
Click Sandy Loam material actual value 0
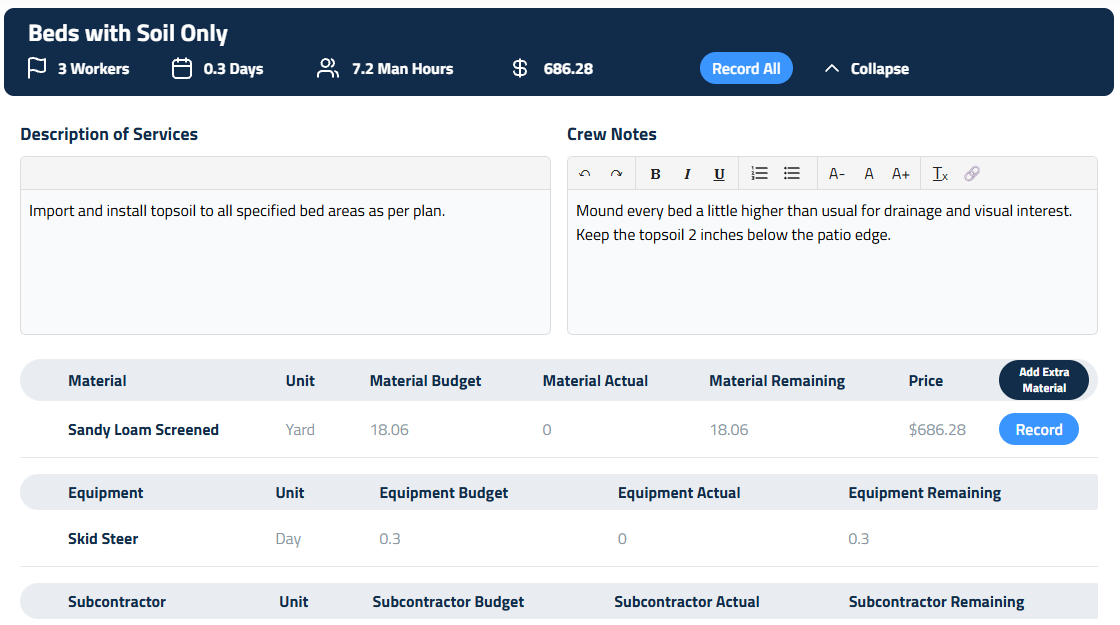coord(546,429)
